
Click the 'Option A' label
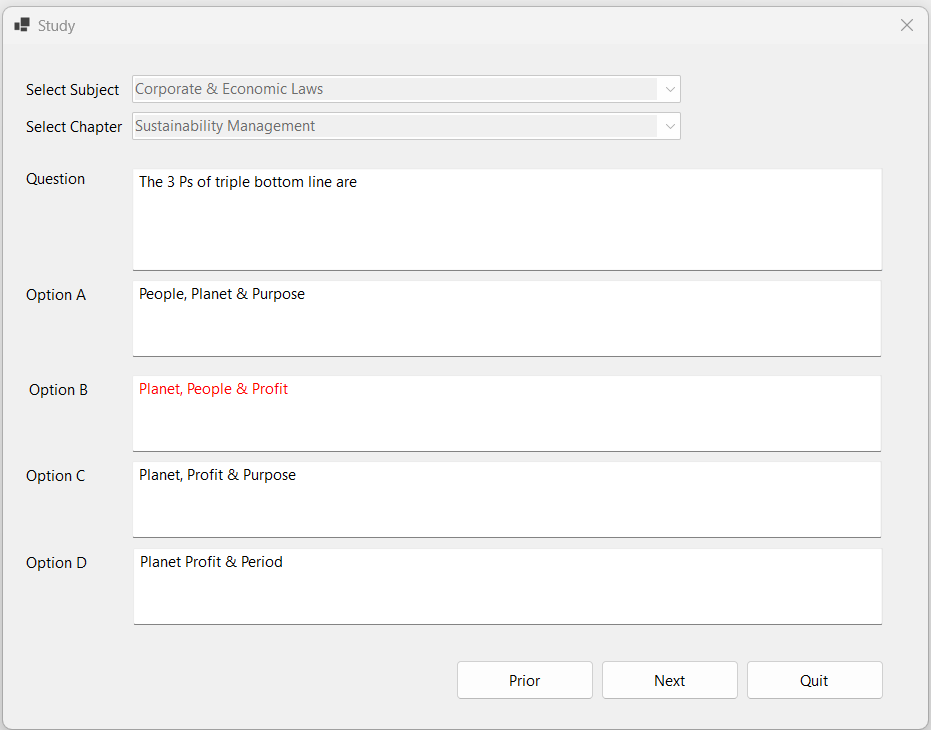[56, 295]
